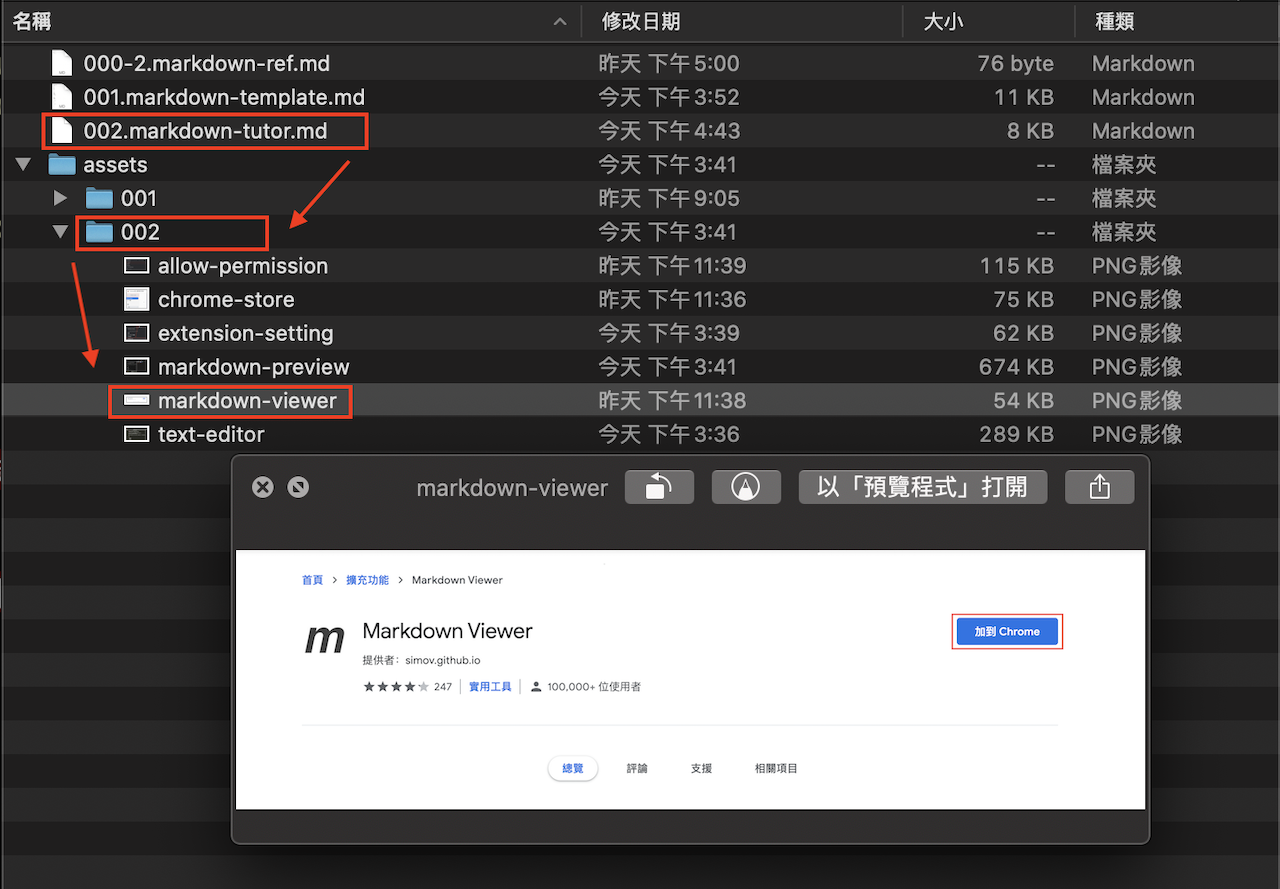Image resolution: width=1280 pixels, height=889 pixels.
Task: Click the 001 folder icon
Action: [99, 198]
